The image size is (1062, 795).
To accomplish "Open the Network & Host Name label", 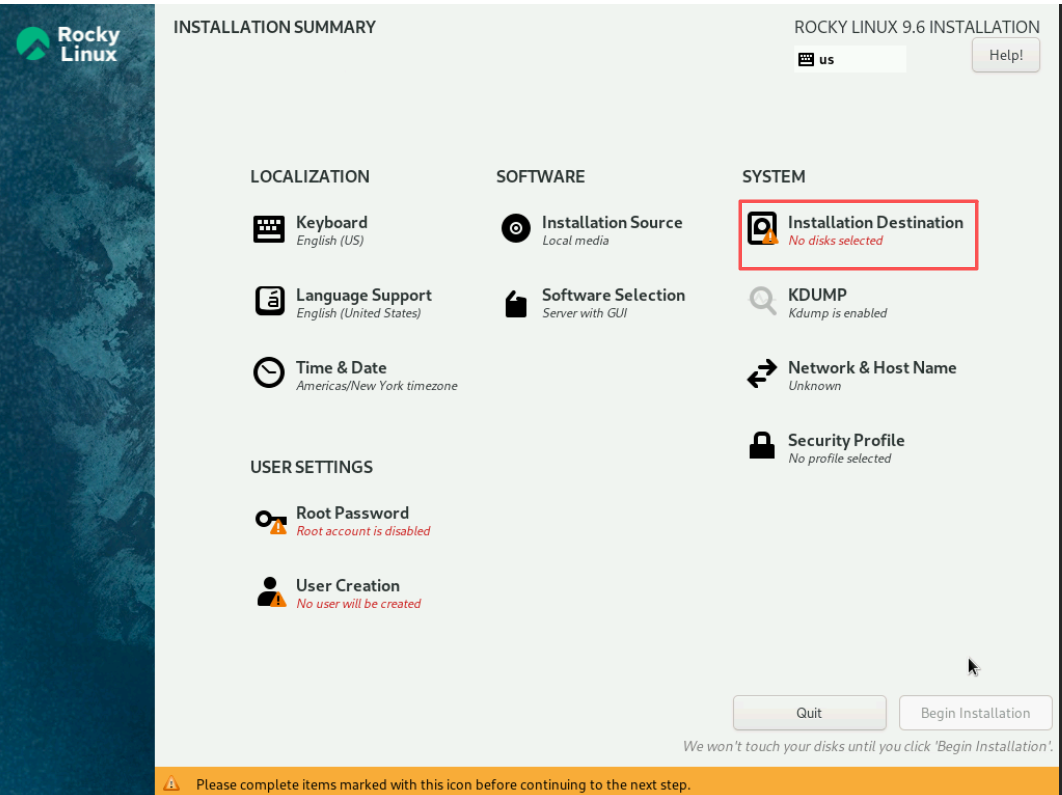I will coord(871,367).
